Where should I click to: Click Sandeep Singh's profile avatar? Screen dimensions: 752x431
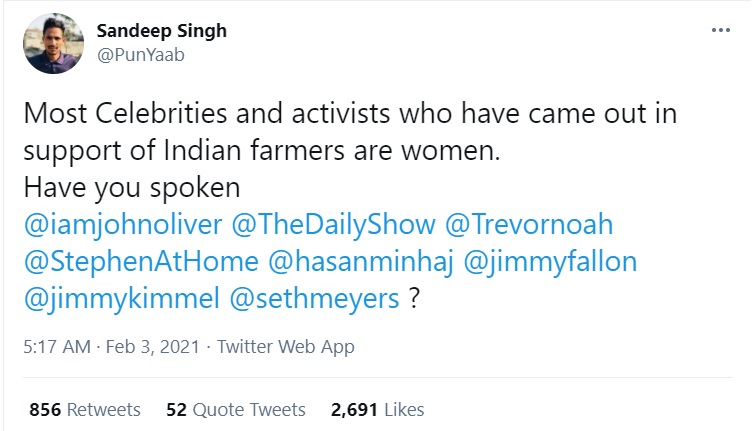[51, 45]
